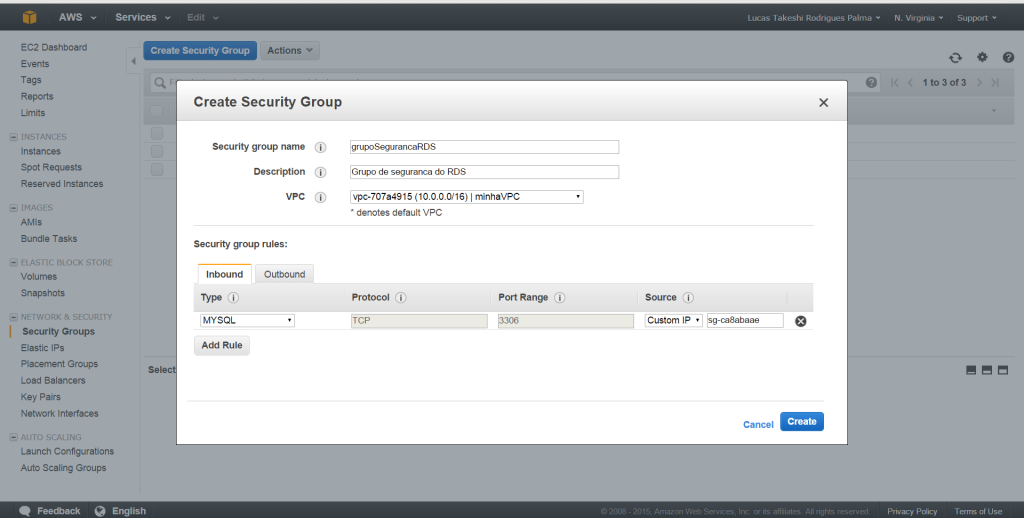The width and height of the screenshot is (1024, 518).
Task: Open the Services menu
Action: tap(142, 17)
